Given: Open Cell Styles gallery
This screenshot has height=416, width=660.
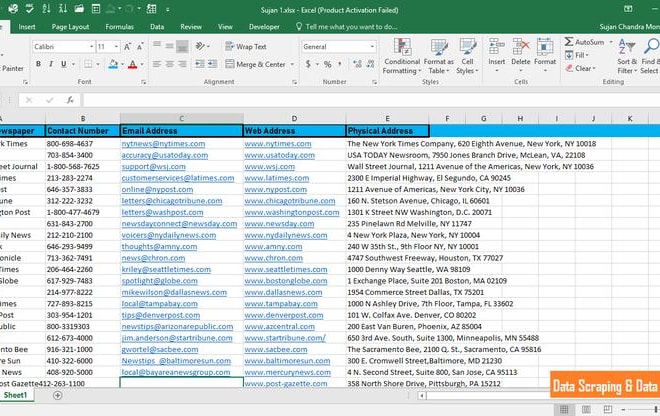Looking at the screenshot, I should (x=467, y=56).
